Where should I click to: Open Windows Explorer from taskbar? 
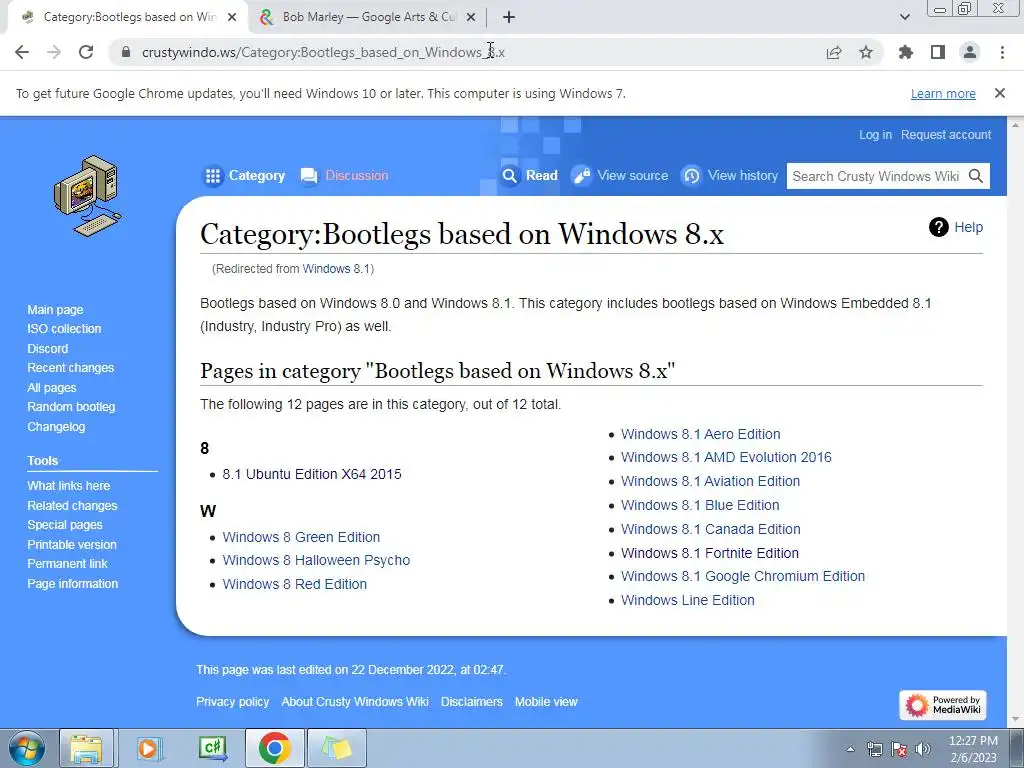click(86, 748)
